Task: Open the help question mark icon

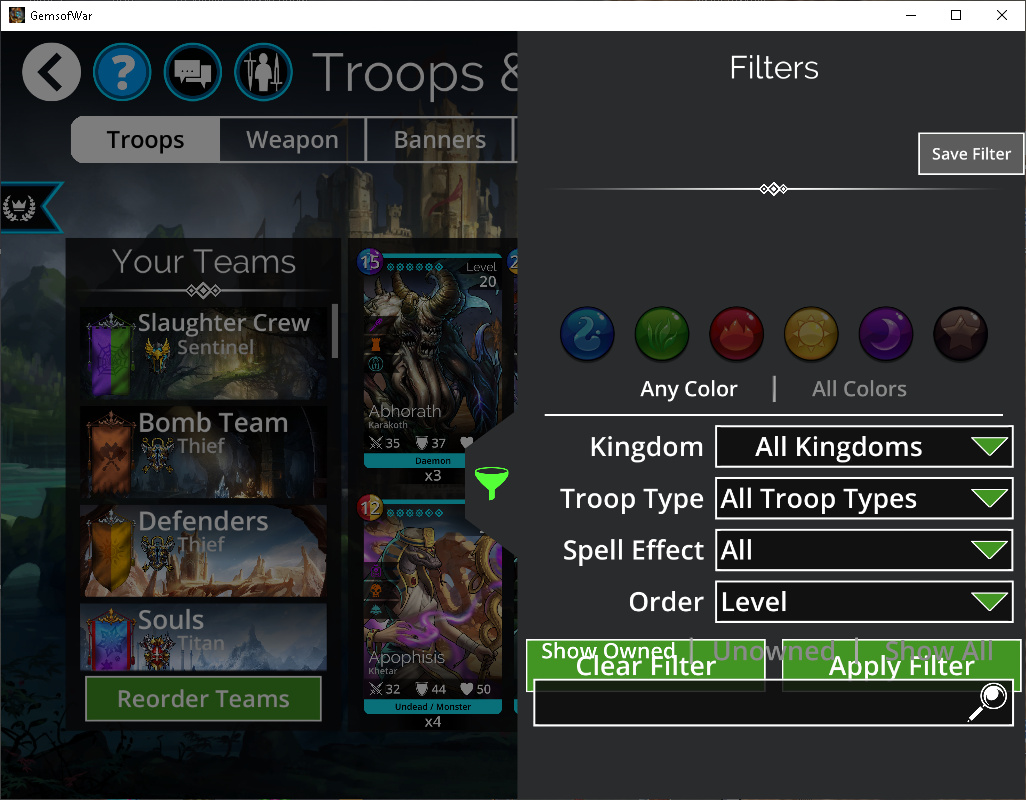Action: (x=122, y=72)
